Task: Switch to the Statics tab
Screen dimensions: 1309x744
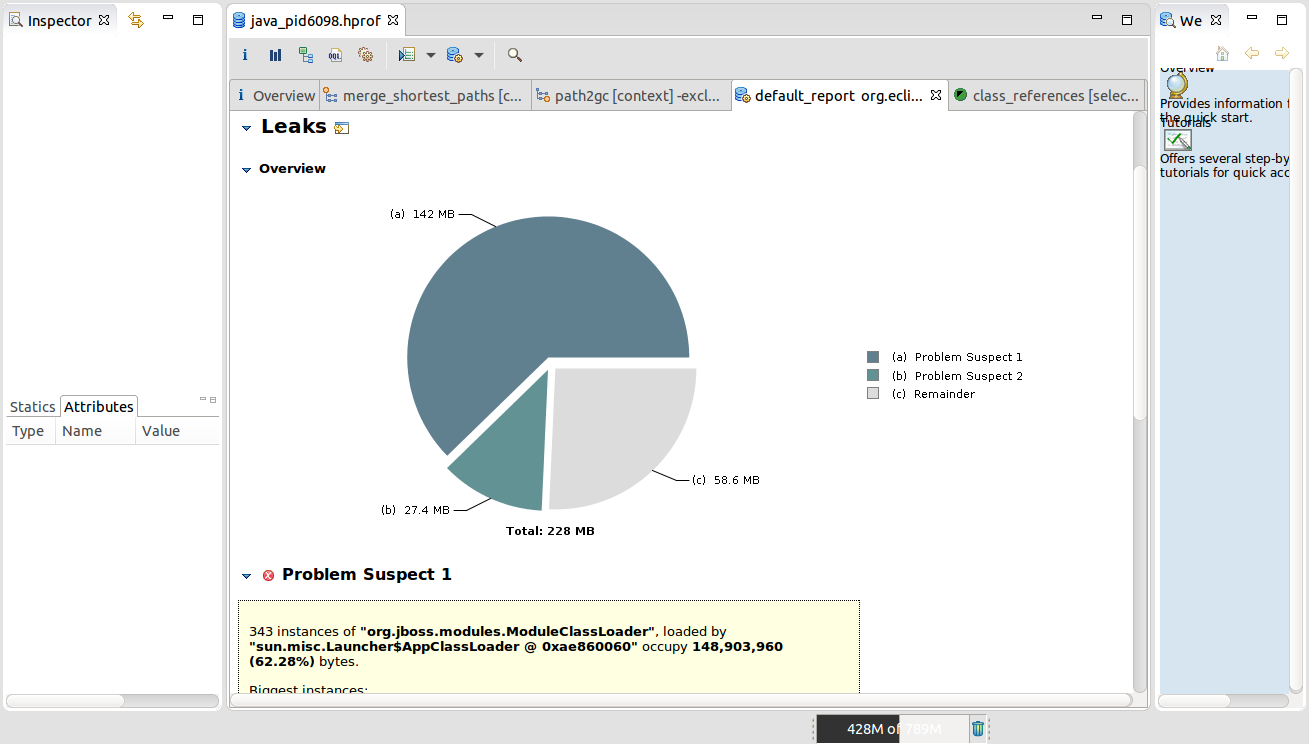Action: tap(33, 407)
